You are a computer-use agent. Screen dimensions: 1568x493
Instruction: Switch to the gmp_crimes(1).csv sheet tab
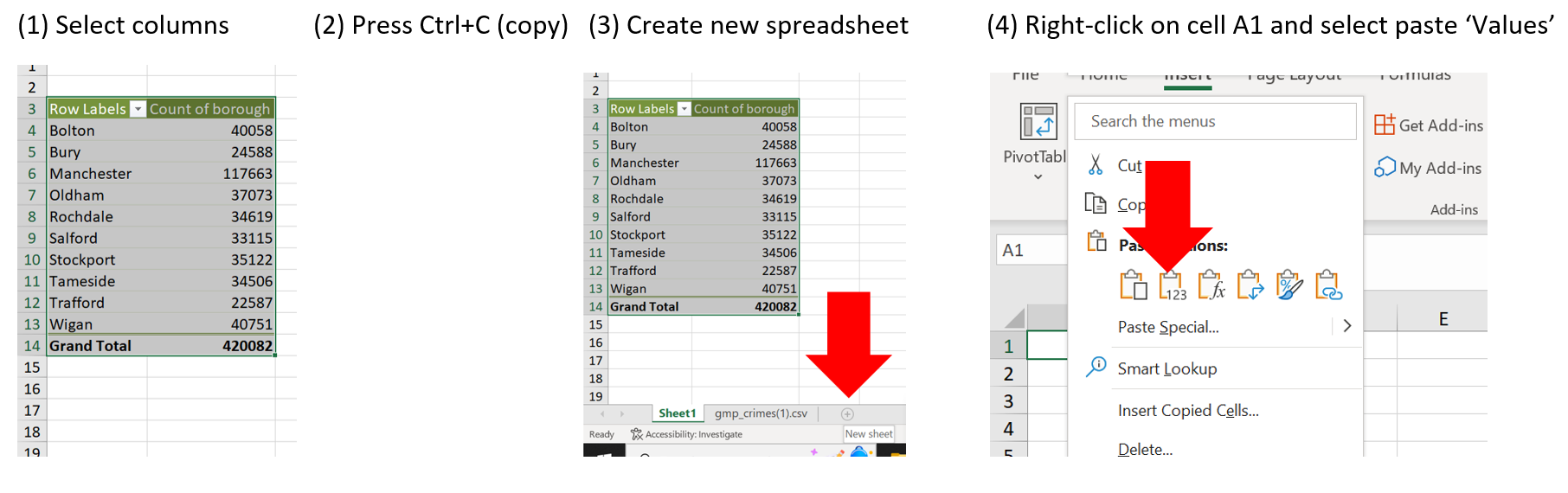(x=760, y=413)
